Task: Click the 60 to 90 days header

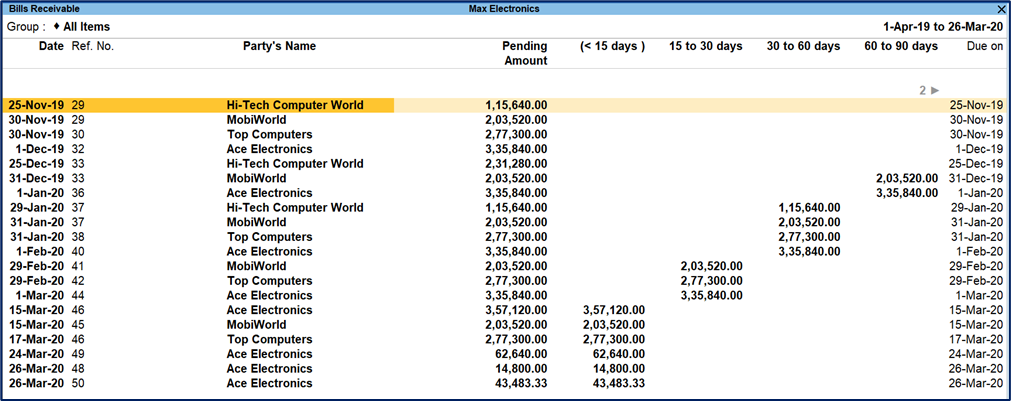Action: tap(901, 46)
